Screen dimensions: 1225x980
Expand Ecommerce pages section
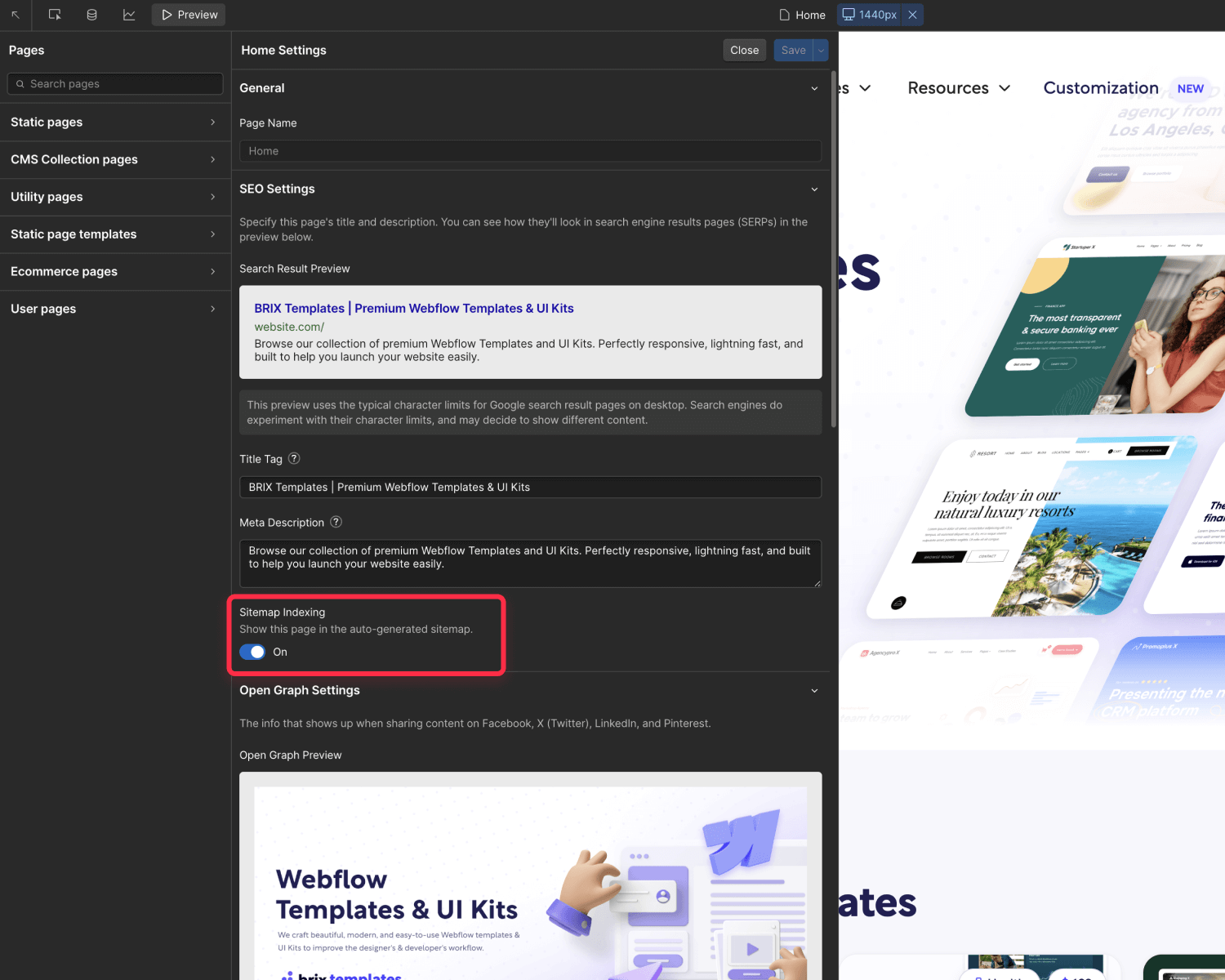tap(115, 271)
